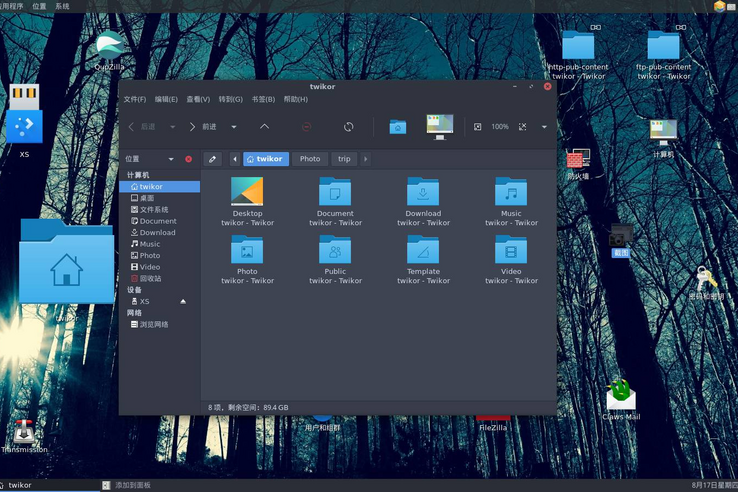Open the view mode dropdown at toolbar end
Viewport: 738px width, 492px height.
[x=544, y=127]
